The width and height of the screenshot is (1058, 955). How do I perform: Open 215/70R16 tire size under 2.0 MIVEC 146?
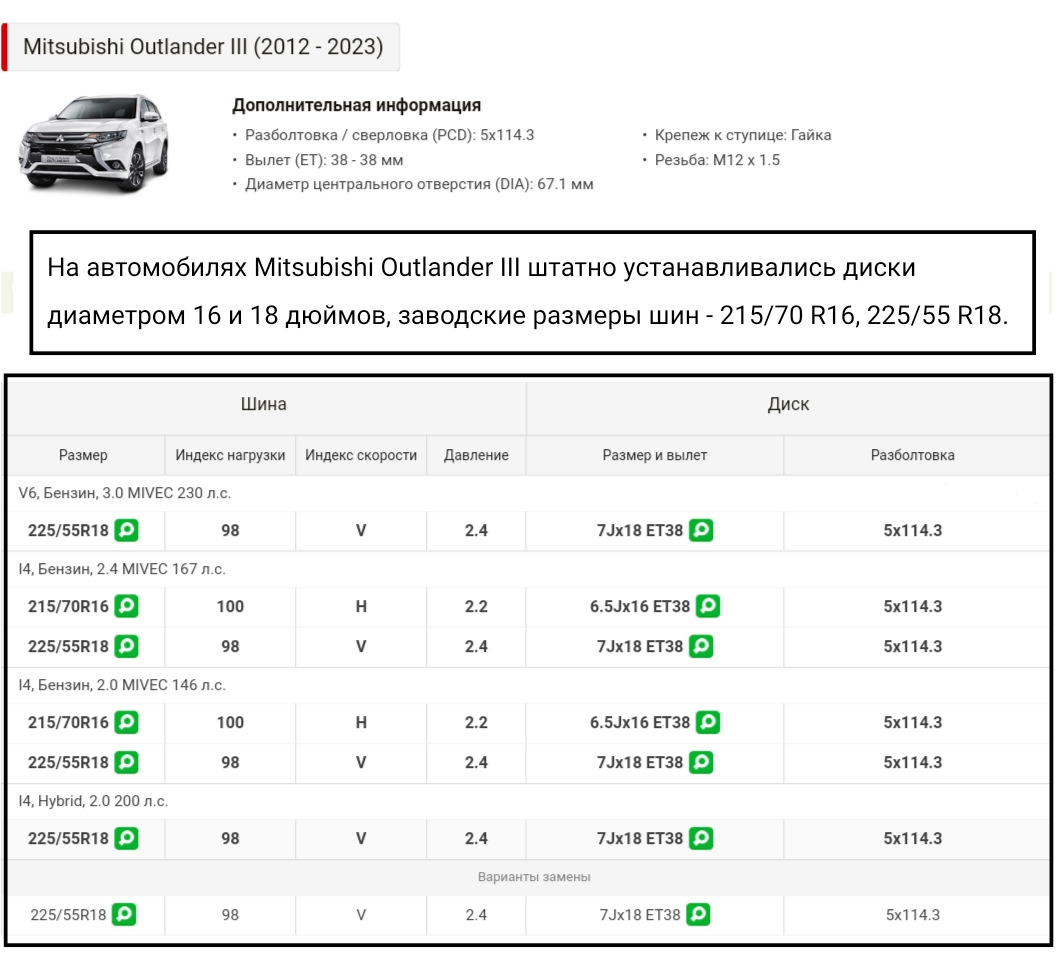pyautogui.click(x=67, y=722)
